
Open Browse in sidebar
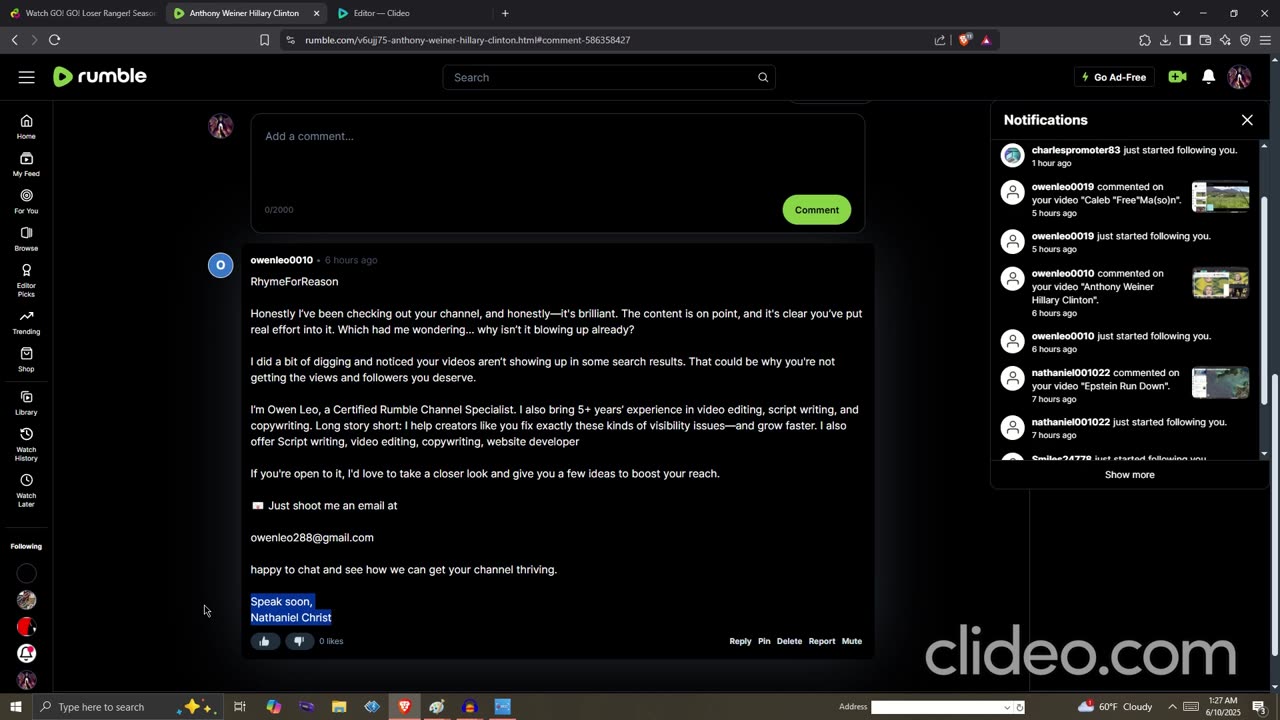pos(26,238)
